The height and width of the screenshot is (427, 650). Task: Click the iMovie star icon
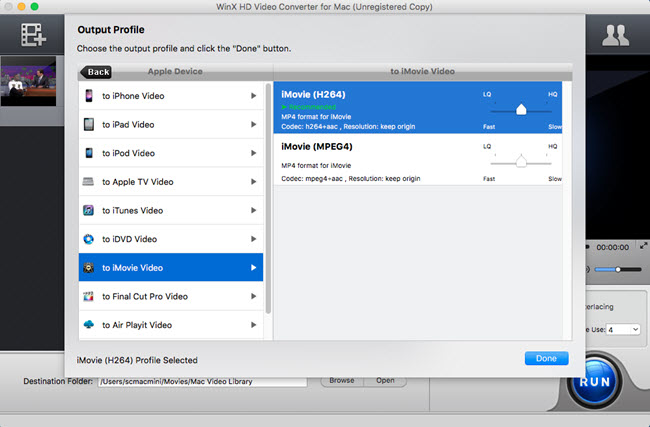88,267
